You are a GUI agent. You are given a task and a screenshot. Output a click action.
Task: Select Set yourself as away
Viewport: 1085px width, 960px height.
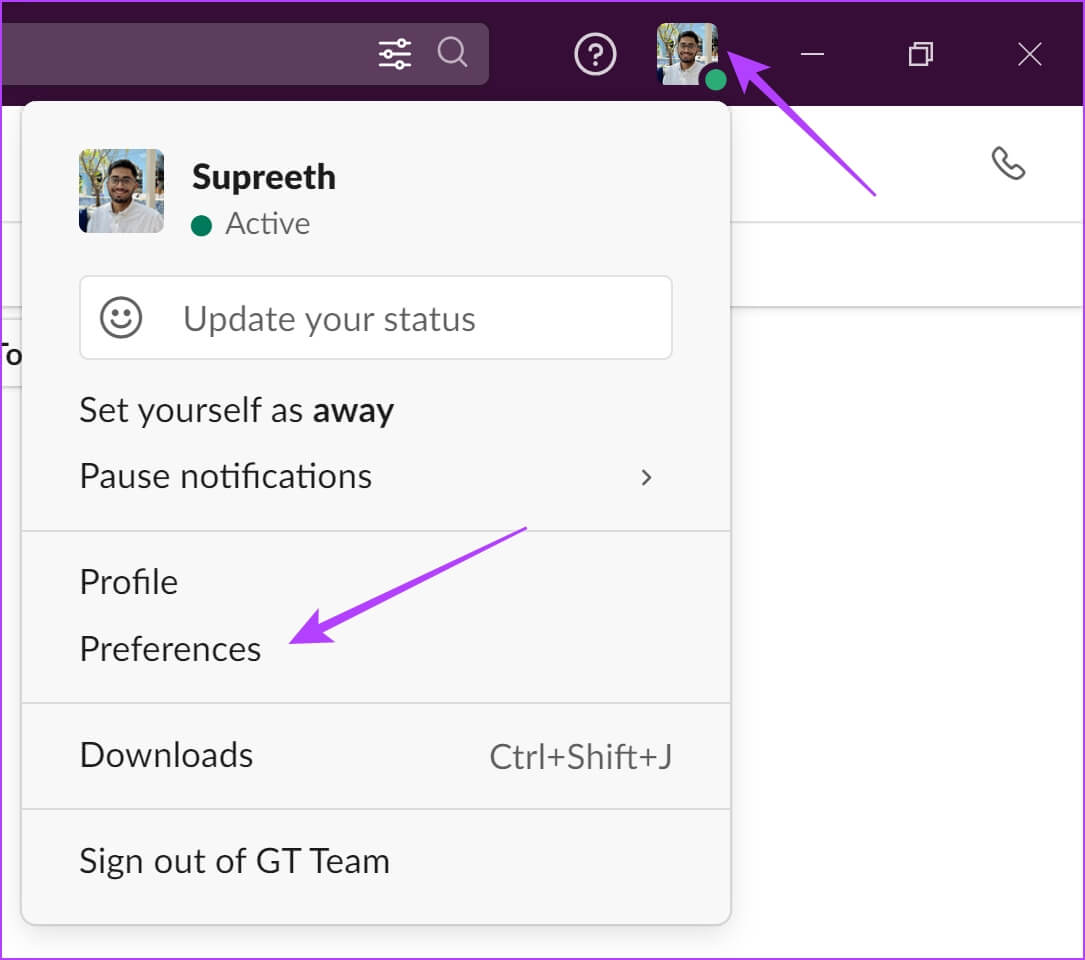tap(237, 410)
